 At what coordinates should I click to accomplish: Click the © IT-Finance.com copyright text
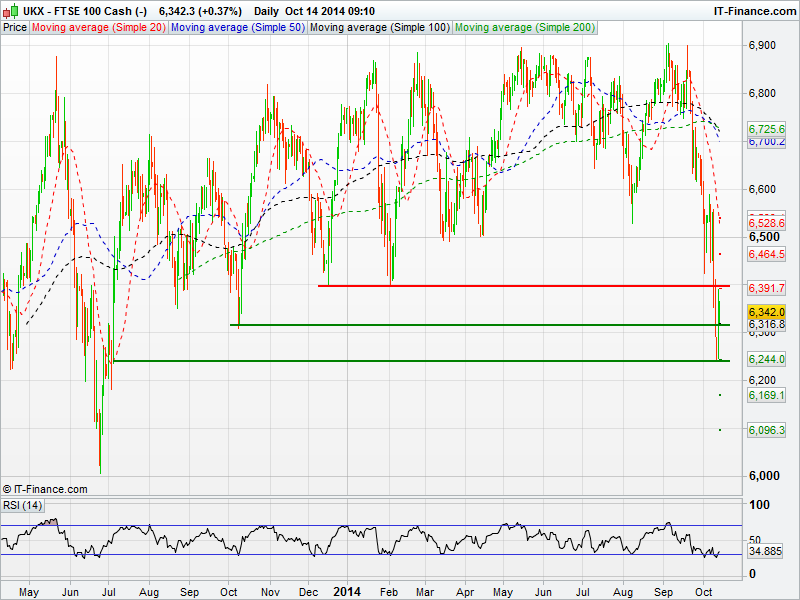tap(45, 489)
